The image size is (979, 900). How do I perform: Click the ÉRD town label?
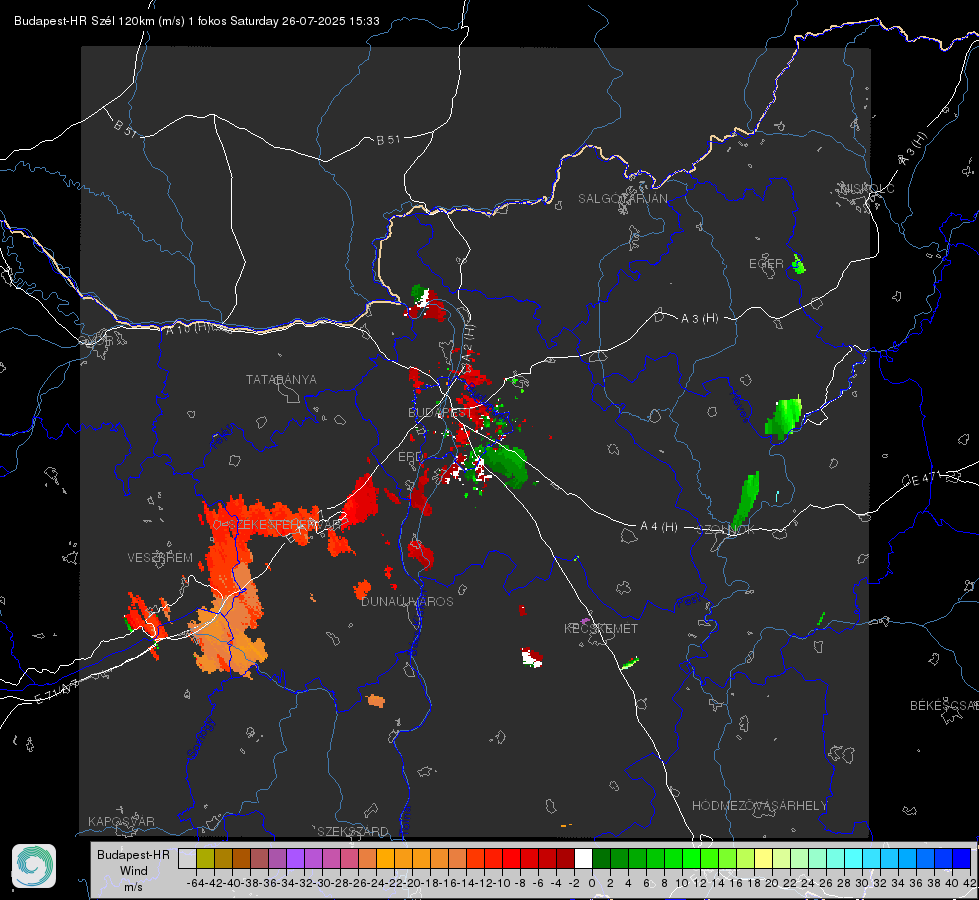tap(410, 457)
